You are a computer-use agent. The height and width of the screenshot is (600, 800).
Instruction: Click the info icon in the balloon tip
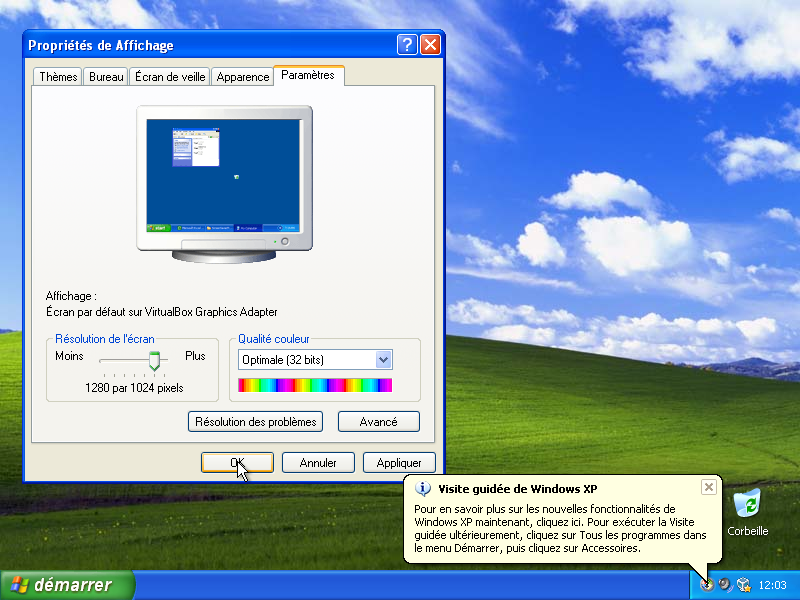[423, 489]
